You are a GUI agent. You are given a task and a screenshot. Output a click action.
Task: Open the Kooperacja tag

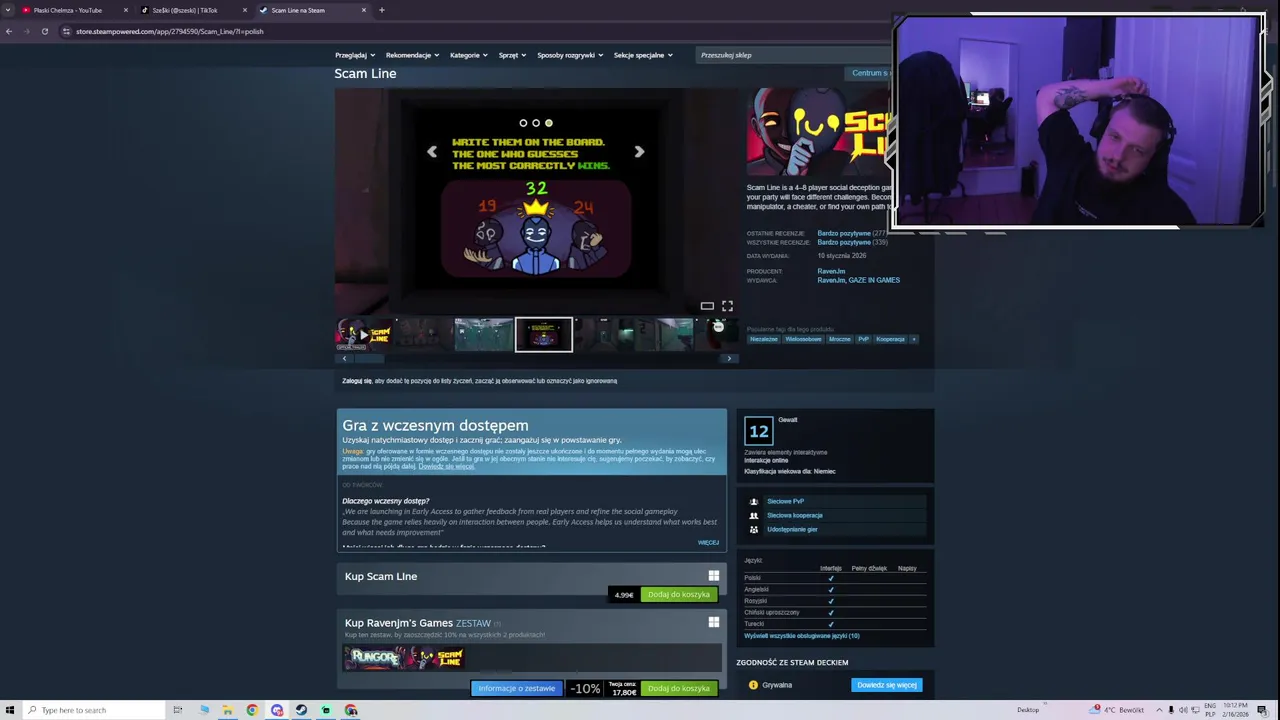tap(890, 339)
